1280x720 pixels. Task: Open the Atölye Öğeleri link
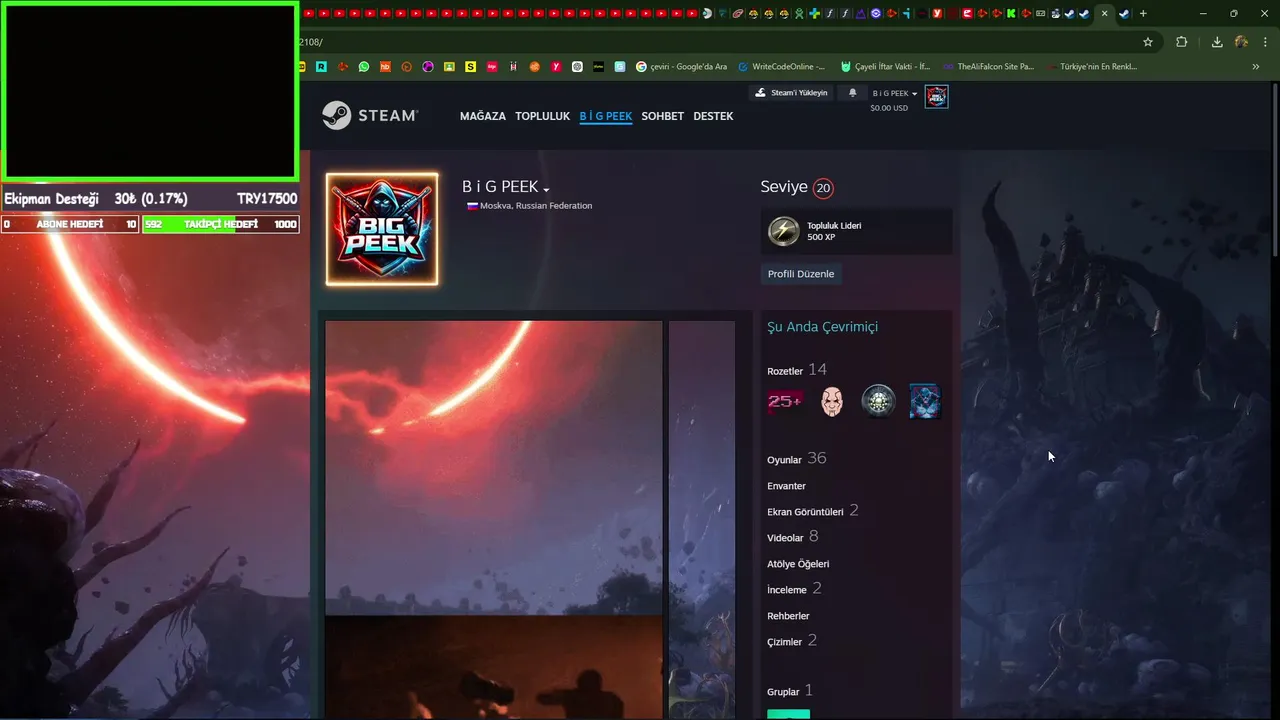coord(798,564)
